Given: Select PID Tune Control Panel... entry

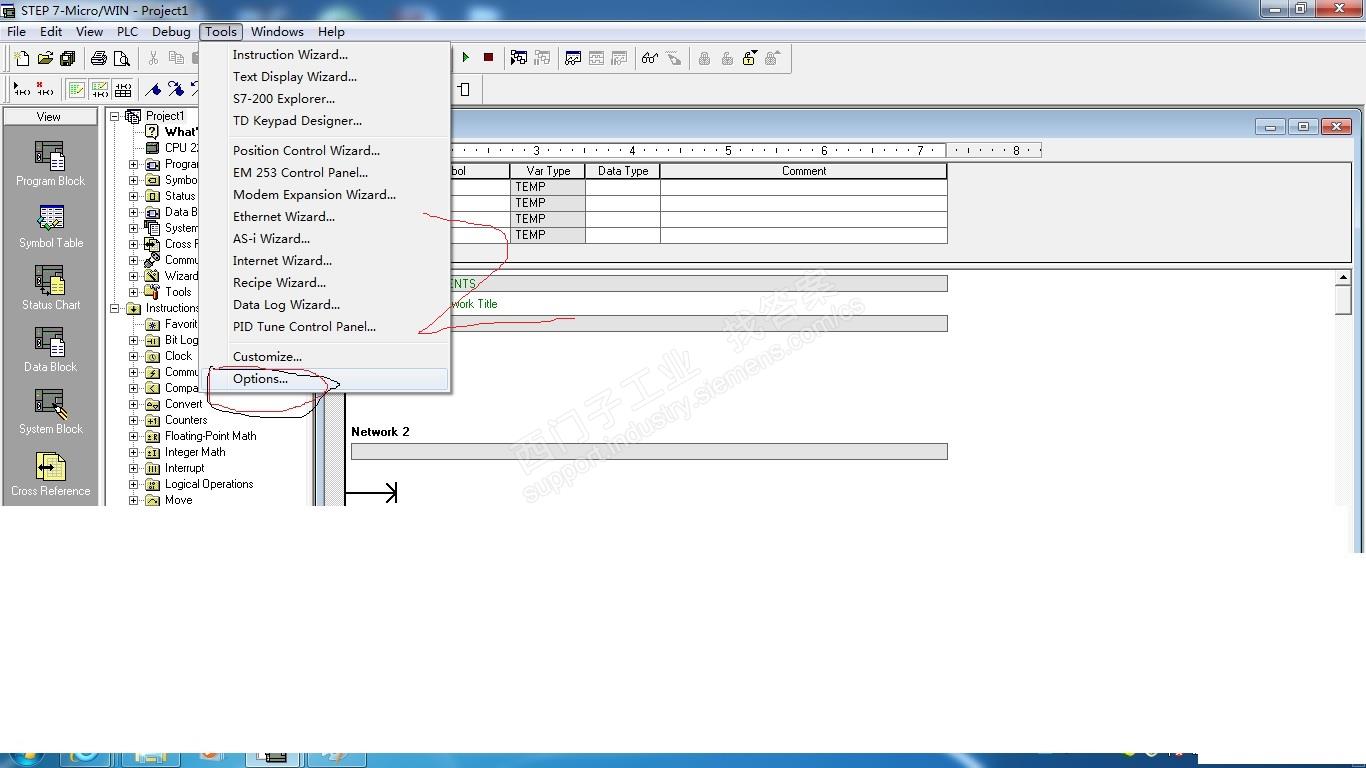Looking at the screenshot, I should click(325, 327).
